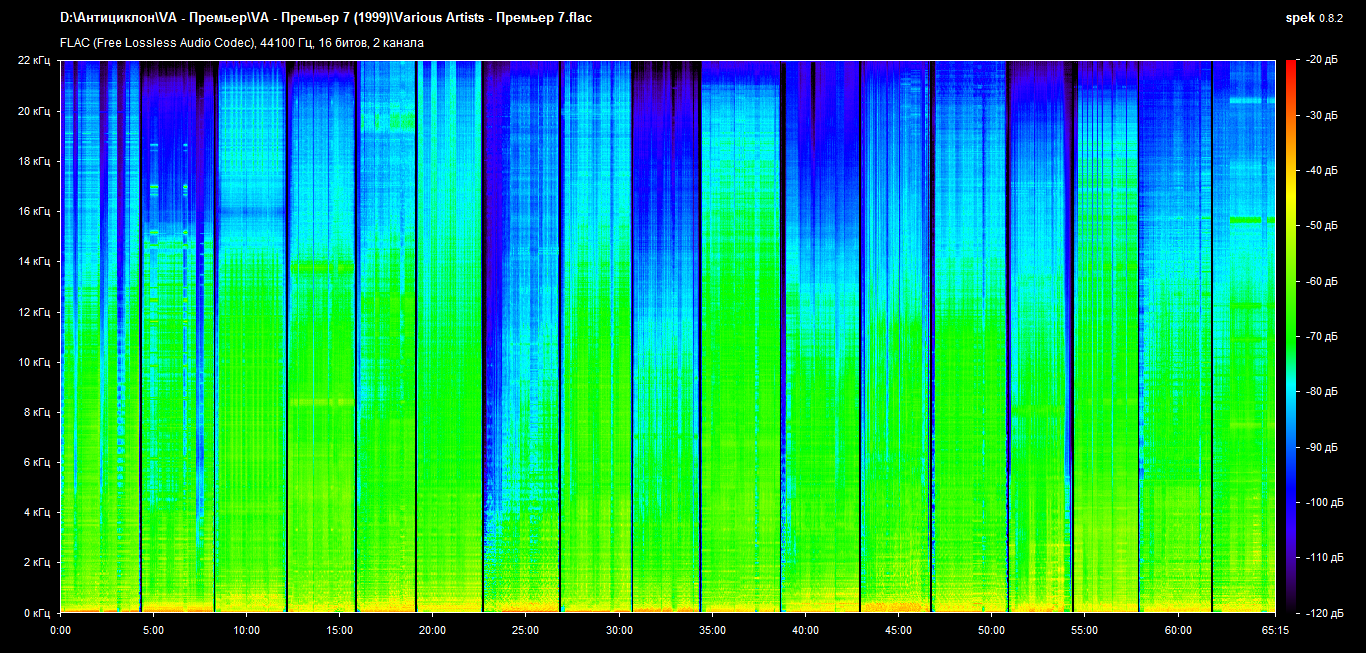Click the 10:00 time axis label

point(246,630)
